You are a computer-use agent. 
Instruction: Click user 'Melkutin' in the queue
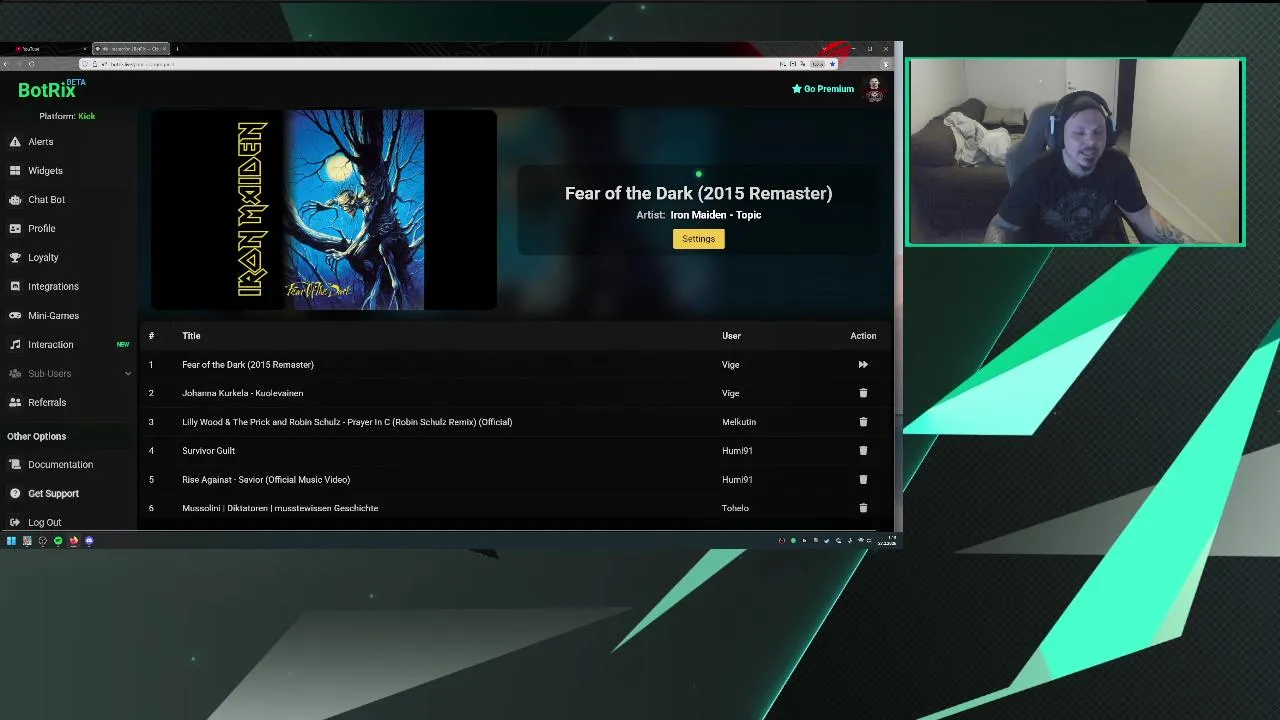click(x=739, y=422)
